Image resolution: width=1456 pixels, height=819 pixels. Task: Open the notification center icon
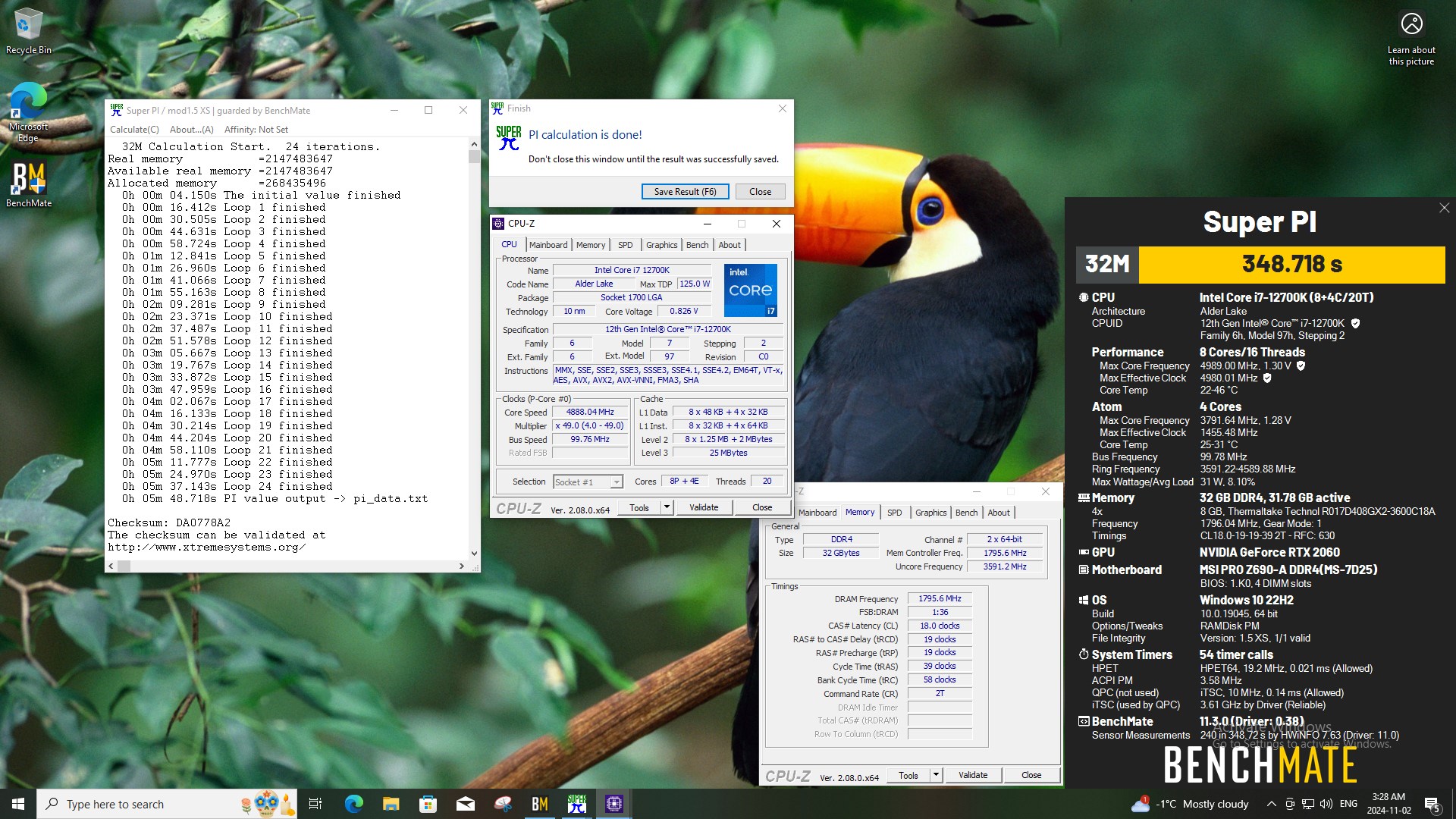(x=1432, y=804)
